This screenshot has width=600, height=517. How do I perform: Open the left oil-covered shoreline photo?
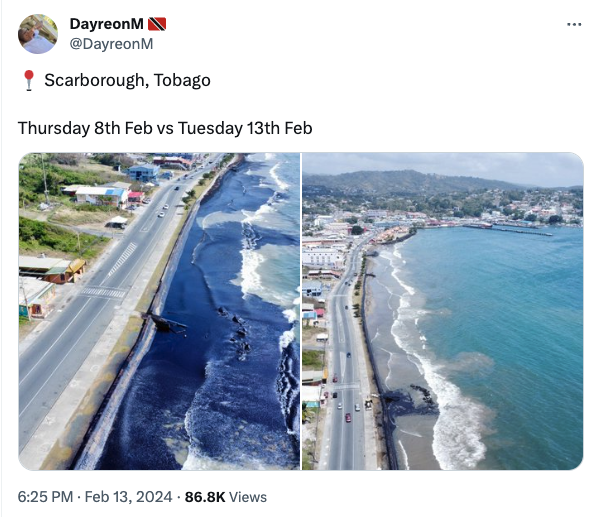click(159, 311)
